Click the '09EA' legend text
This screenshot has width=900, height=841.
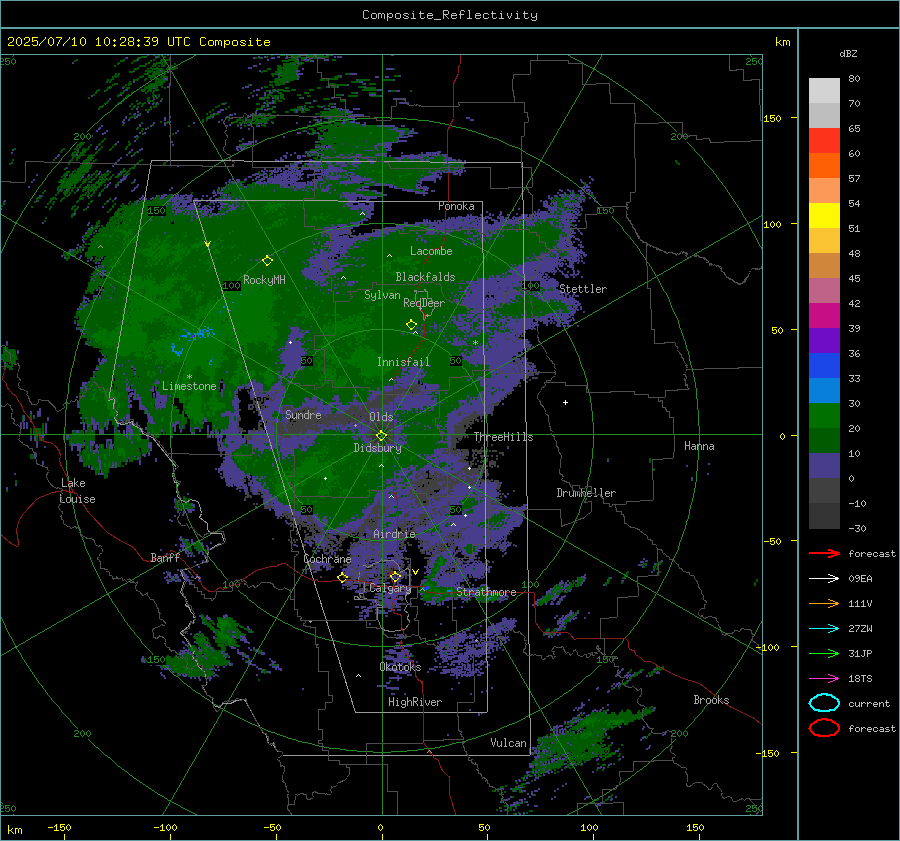860,579
